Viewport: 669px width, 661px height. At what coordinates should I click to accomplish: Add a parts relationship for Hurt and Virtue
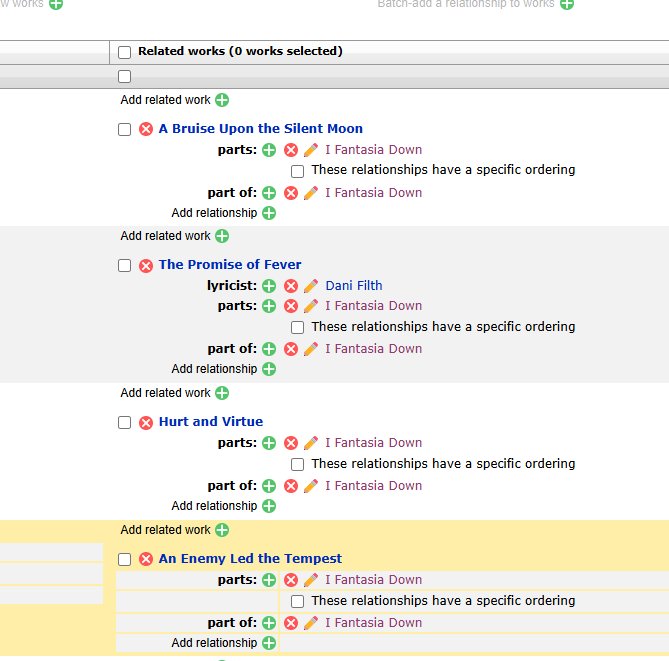coord(269,443)
